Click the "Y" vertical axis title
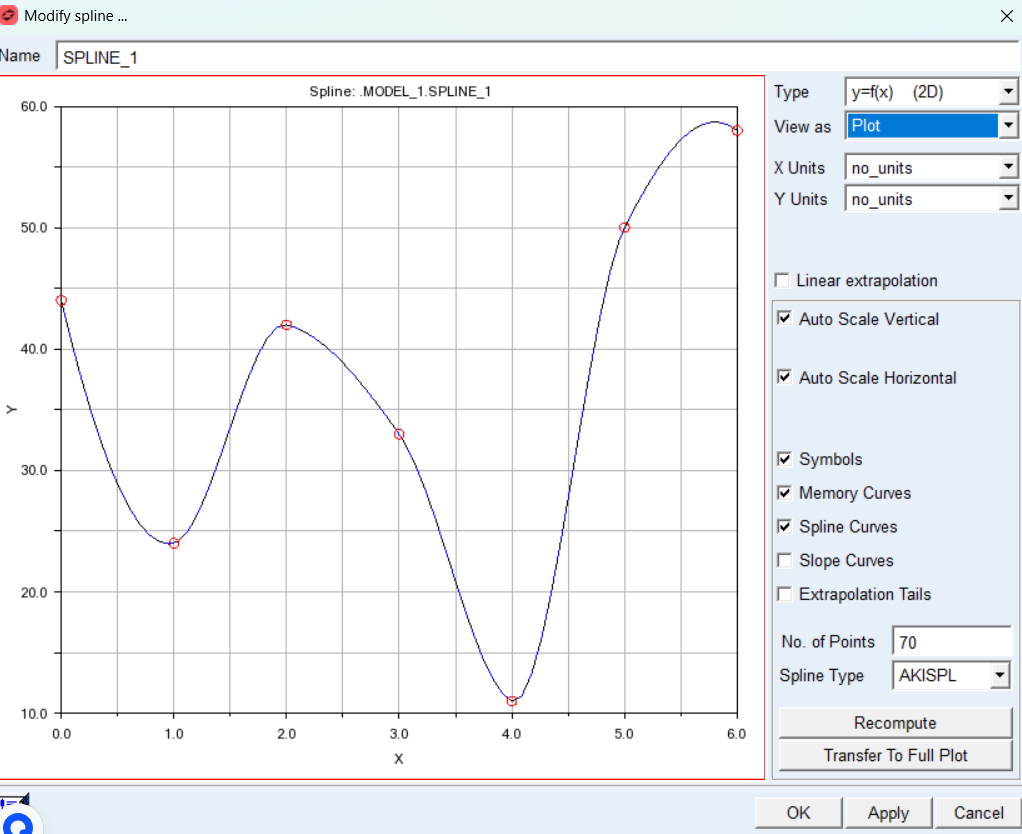 coord(11,409)
